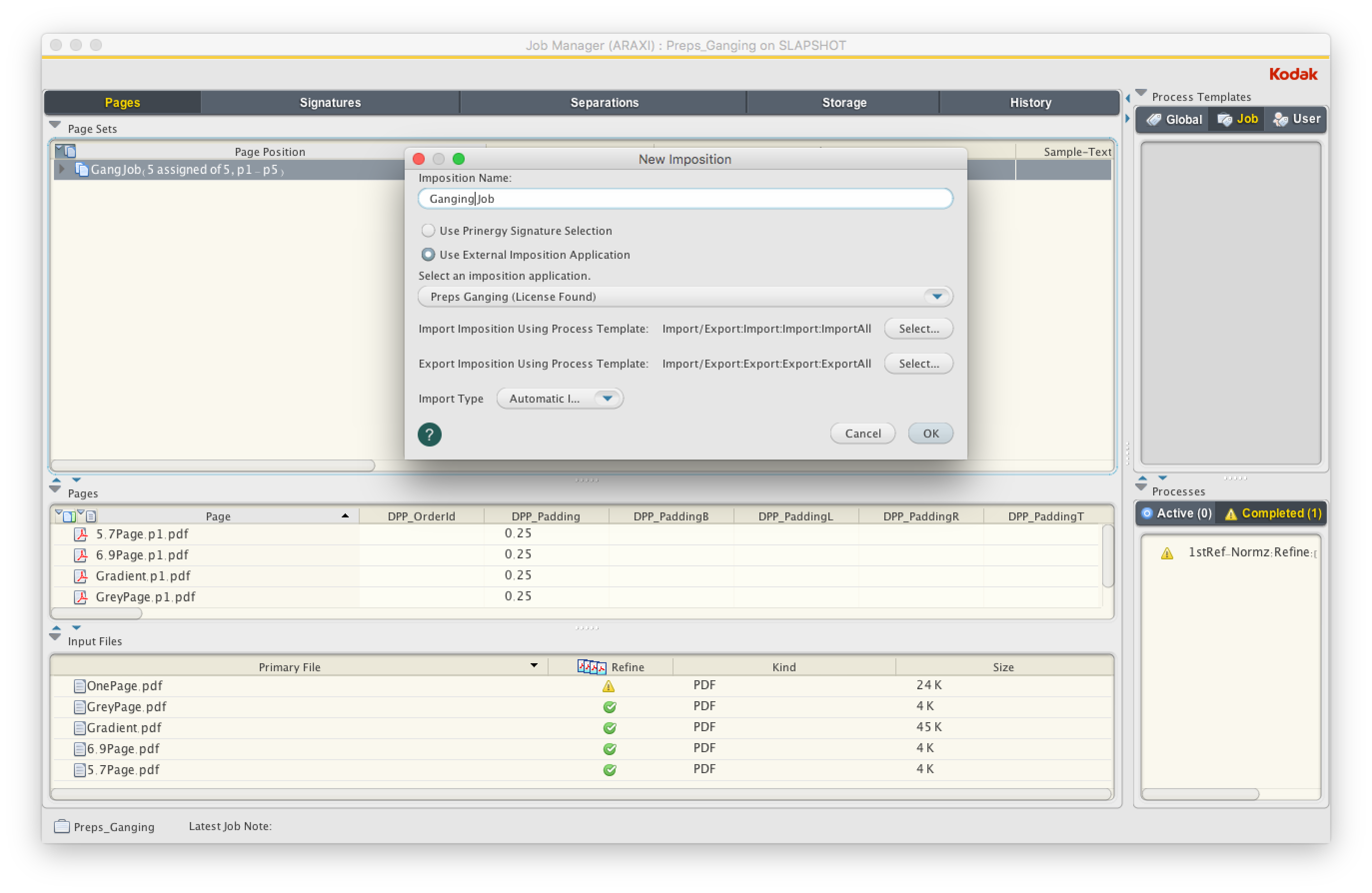The height and width of the screenshot is (893, 1372).
Task: Click the green check status for GreyPage.pdf
Action: click(x=610, y=707)
